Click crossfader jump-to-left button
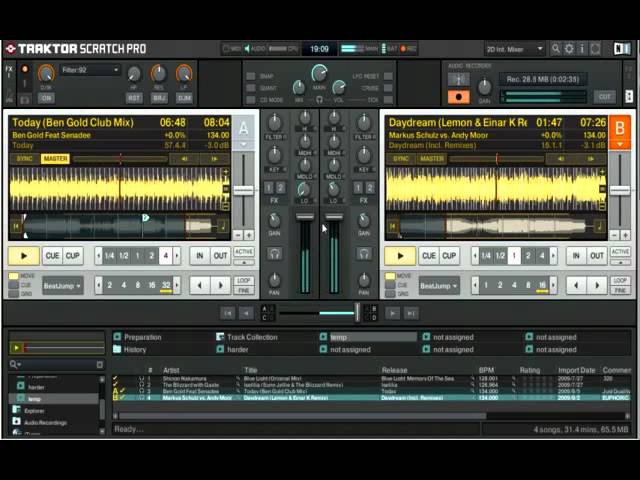 click(227, 313)
